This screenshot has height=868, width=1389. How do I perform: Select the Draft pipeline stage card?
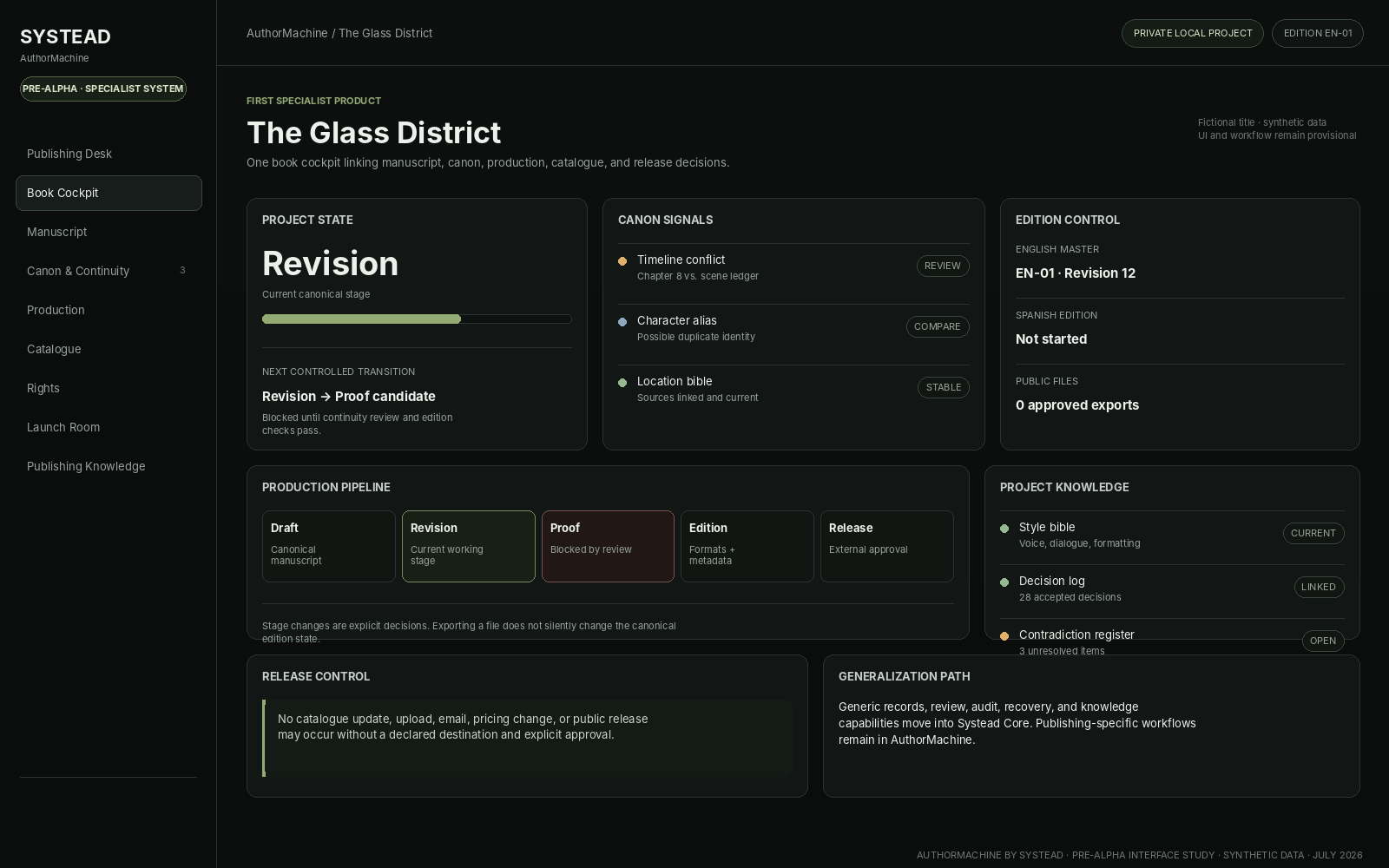tap(329, 546)
